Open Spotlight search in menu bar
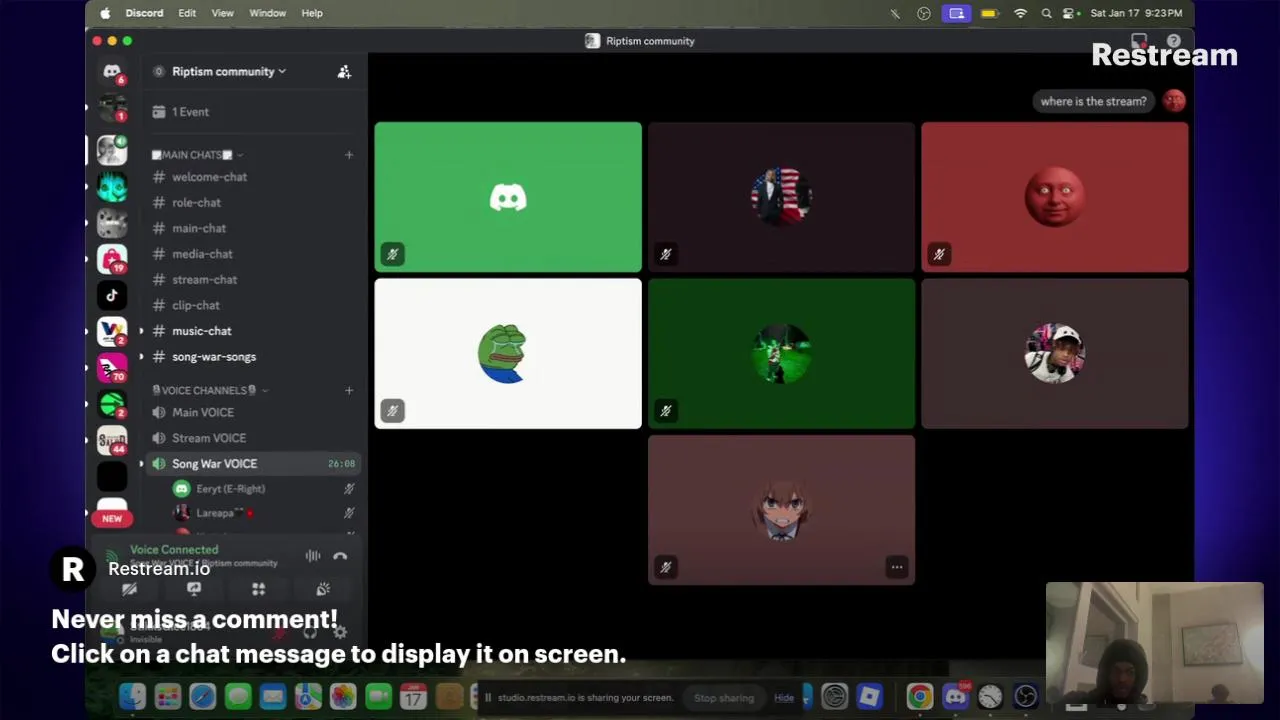The width and height of the screenshot is (1280, 720). tap(1046, 13)
